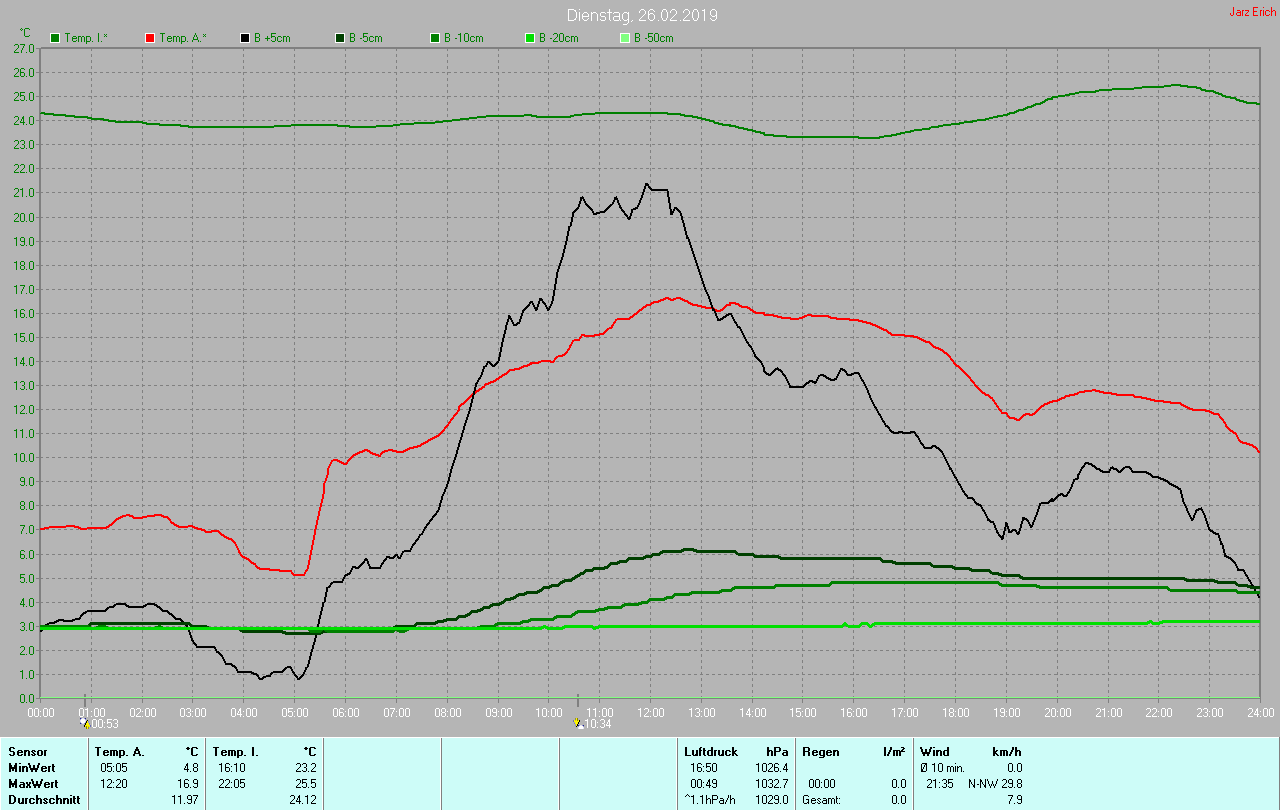Click the B -5cm legend square

[x=340, y=38]
